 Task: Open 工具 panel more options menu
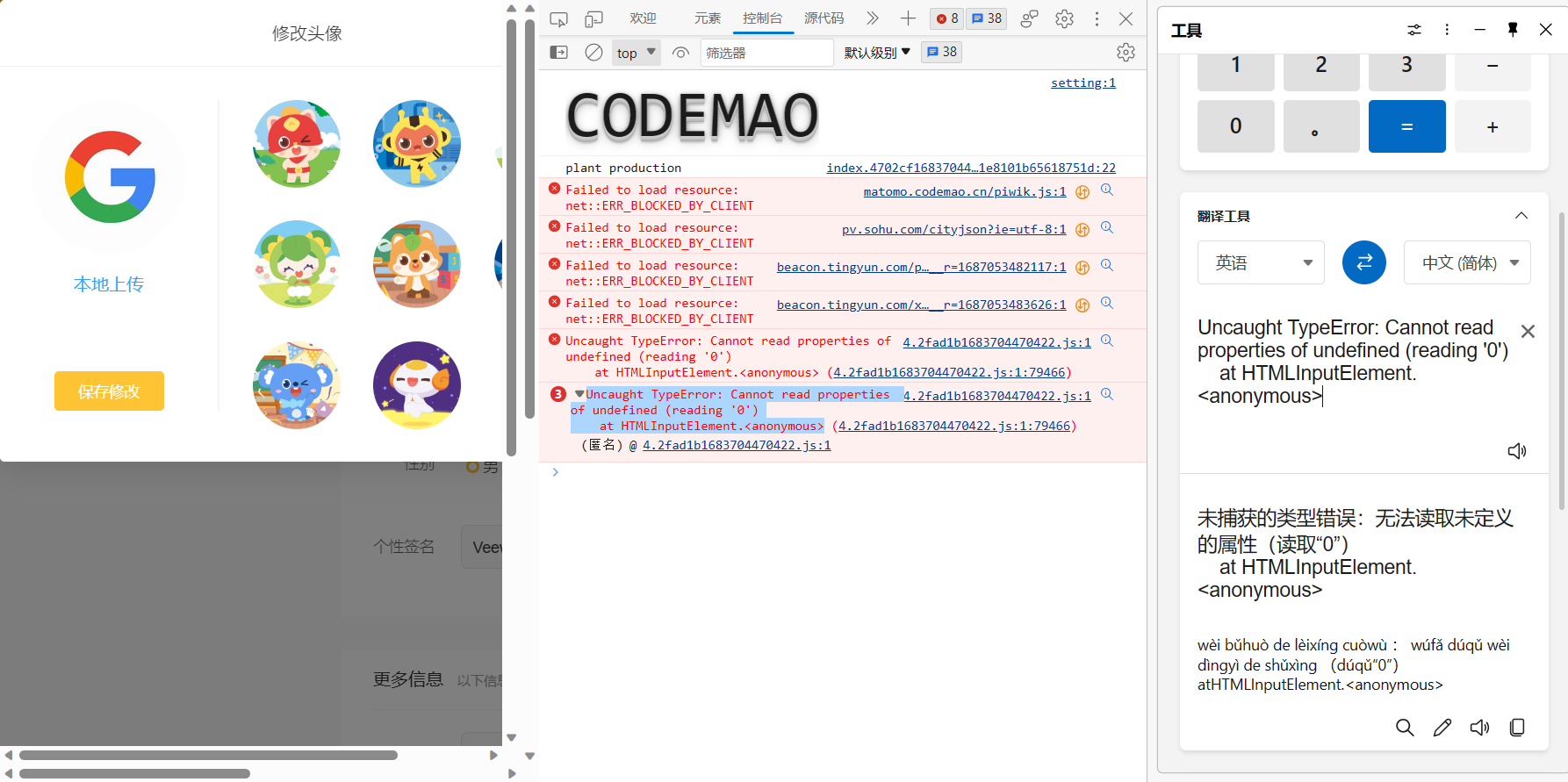(1447, 30)
